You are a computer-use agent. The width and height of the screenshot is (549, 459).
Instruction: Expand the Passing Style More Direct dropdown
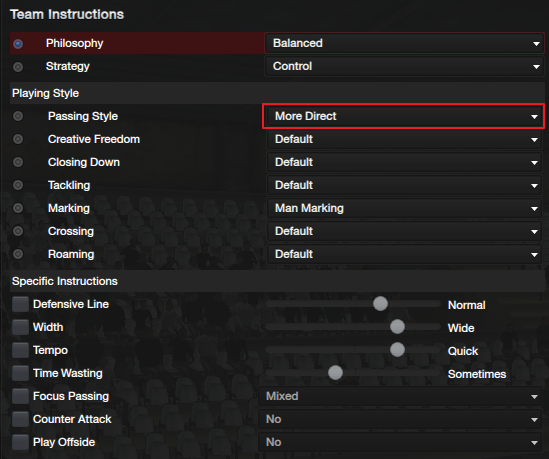tap(403, 116)
